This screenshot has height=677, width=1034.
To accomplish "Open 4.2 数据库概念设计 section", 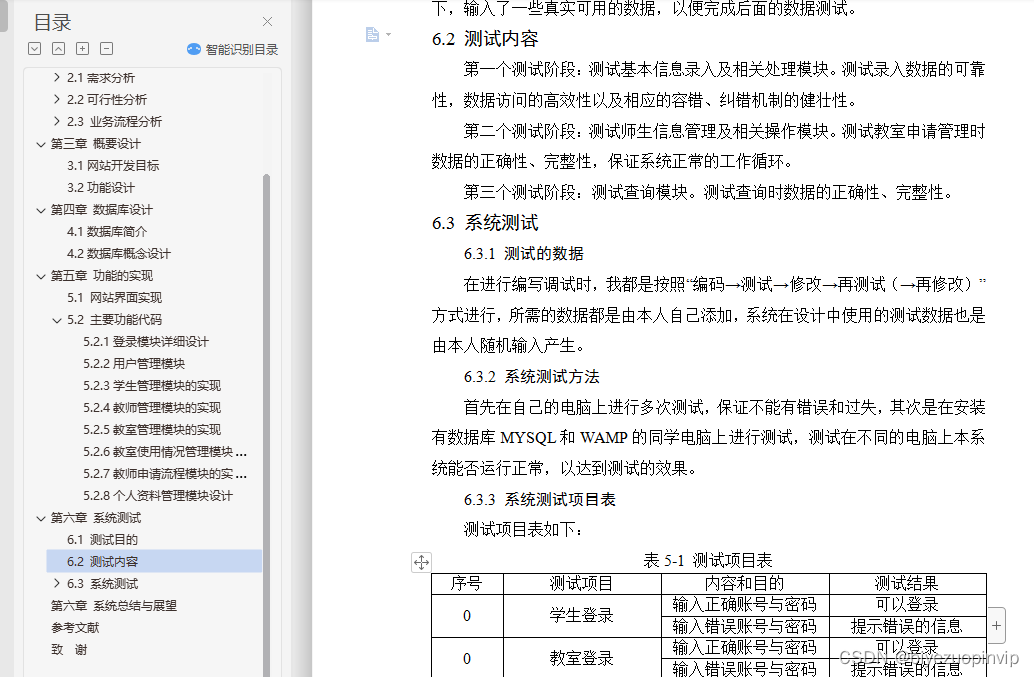I will [119, 254].
